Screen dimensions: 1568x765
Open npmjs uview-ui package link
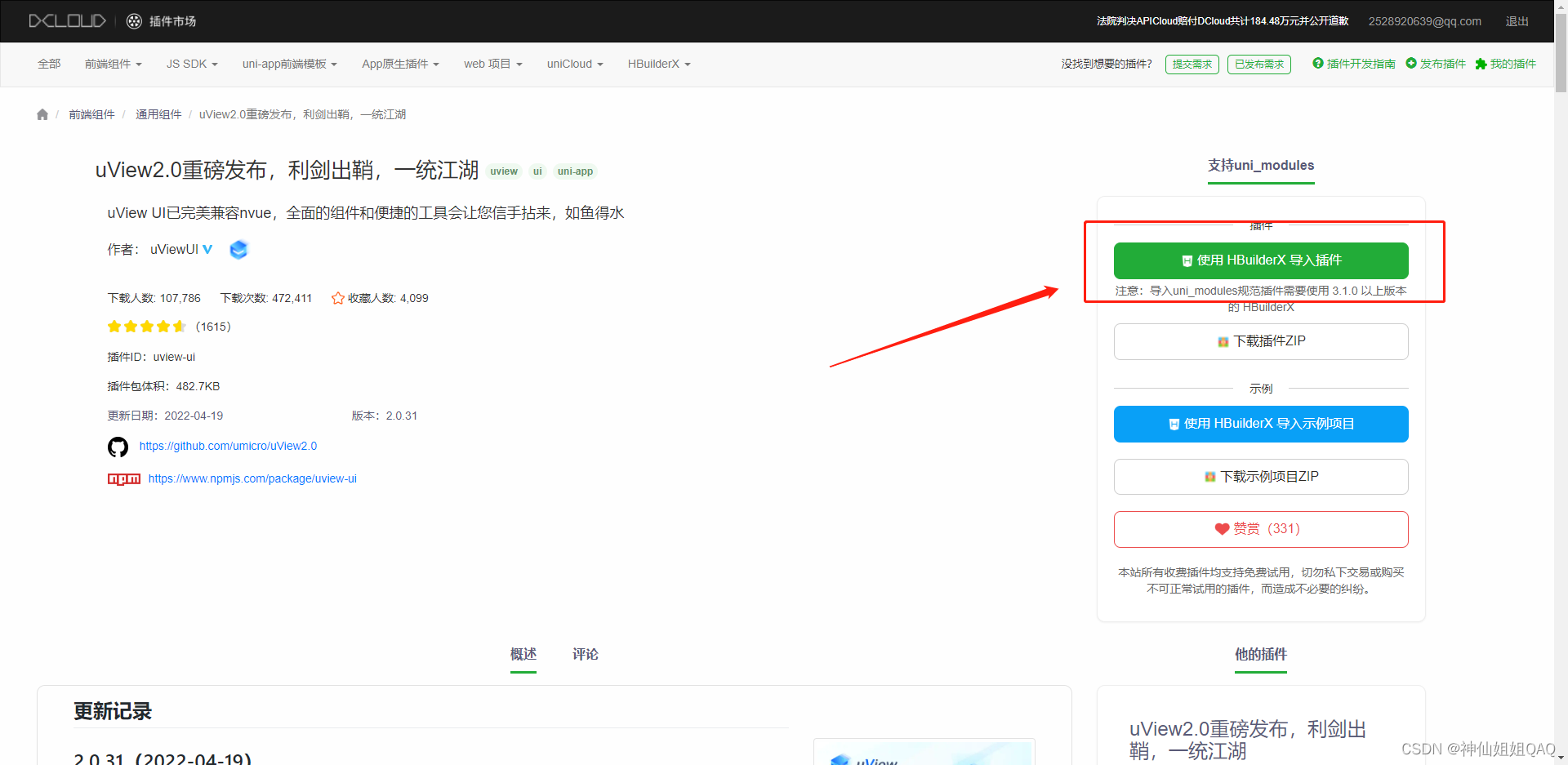tap(252, 479)
